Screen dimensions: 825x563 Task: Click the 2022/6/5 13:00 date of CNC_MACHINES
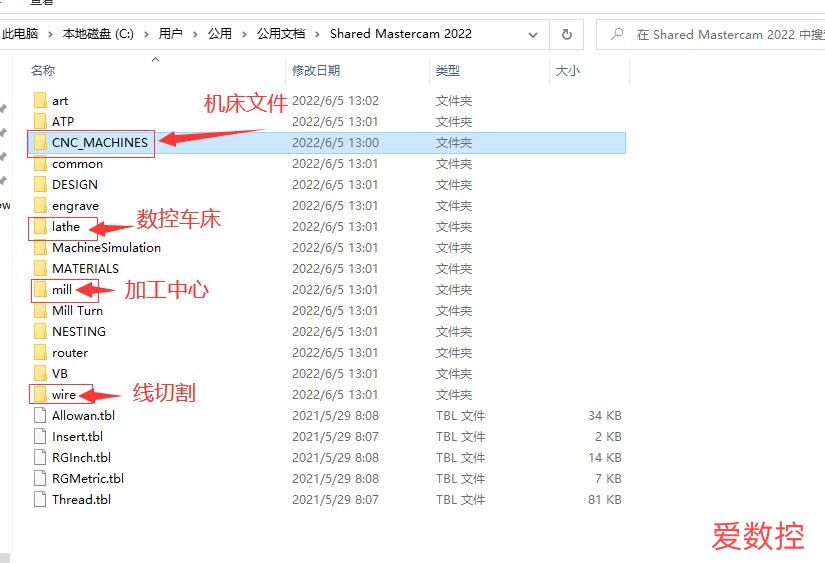pyautogui.click(x=336, y=143)
